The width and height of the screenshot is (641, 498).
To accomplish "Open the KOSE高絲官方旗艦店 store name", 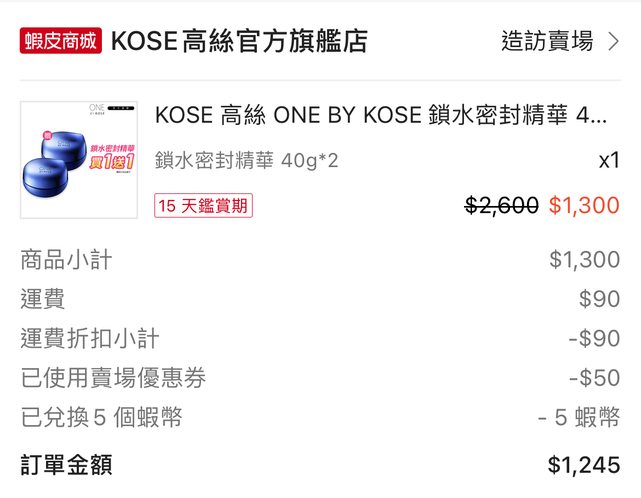I will [239, 41].
